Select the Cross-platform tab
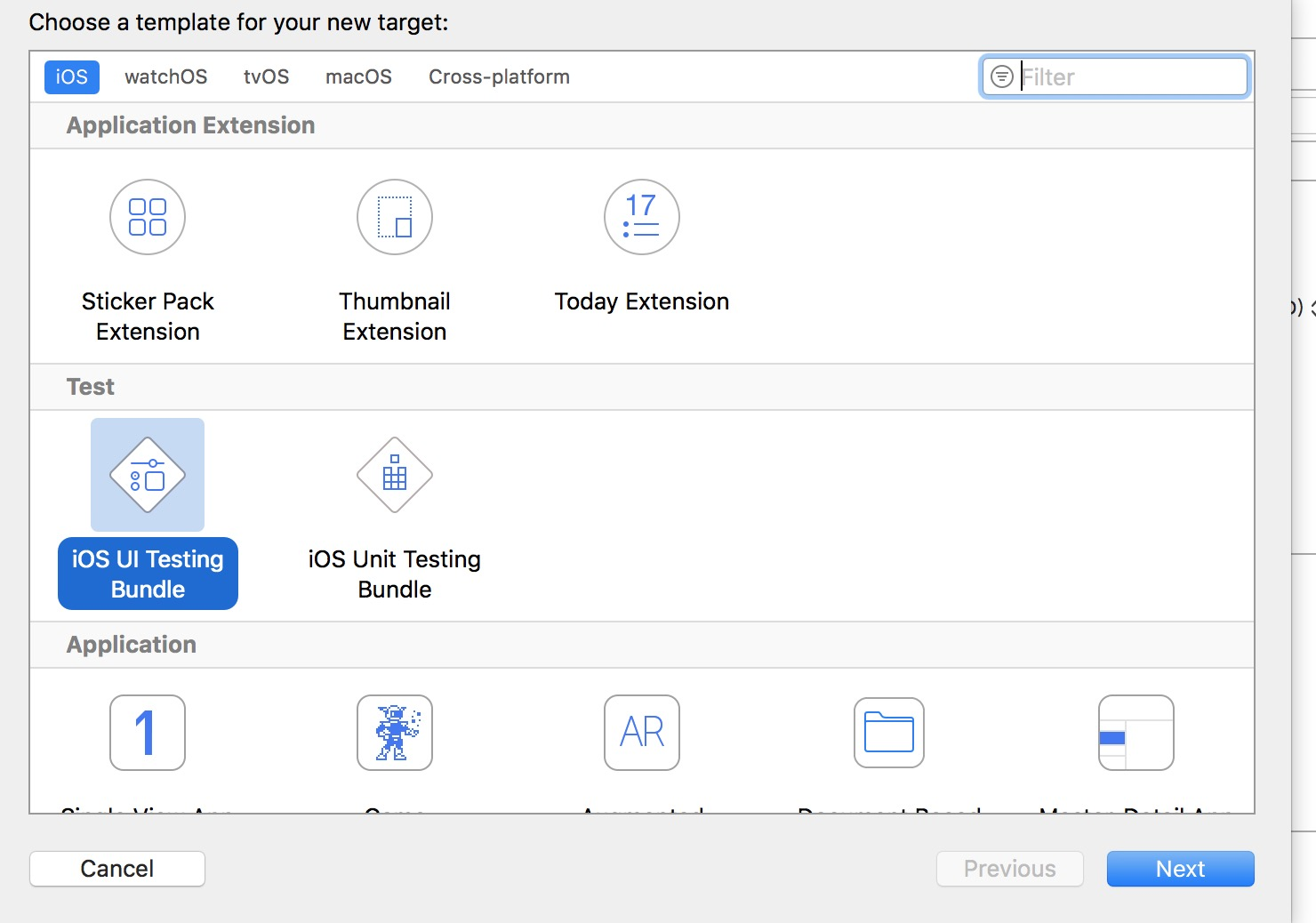1316x923 pixels. tap(499, 76)
